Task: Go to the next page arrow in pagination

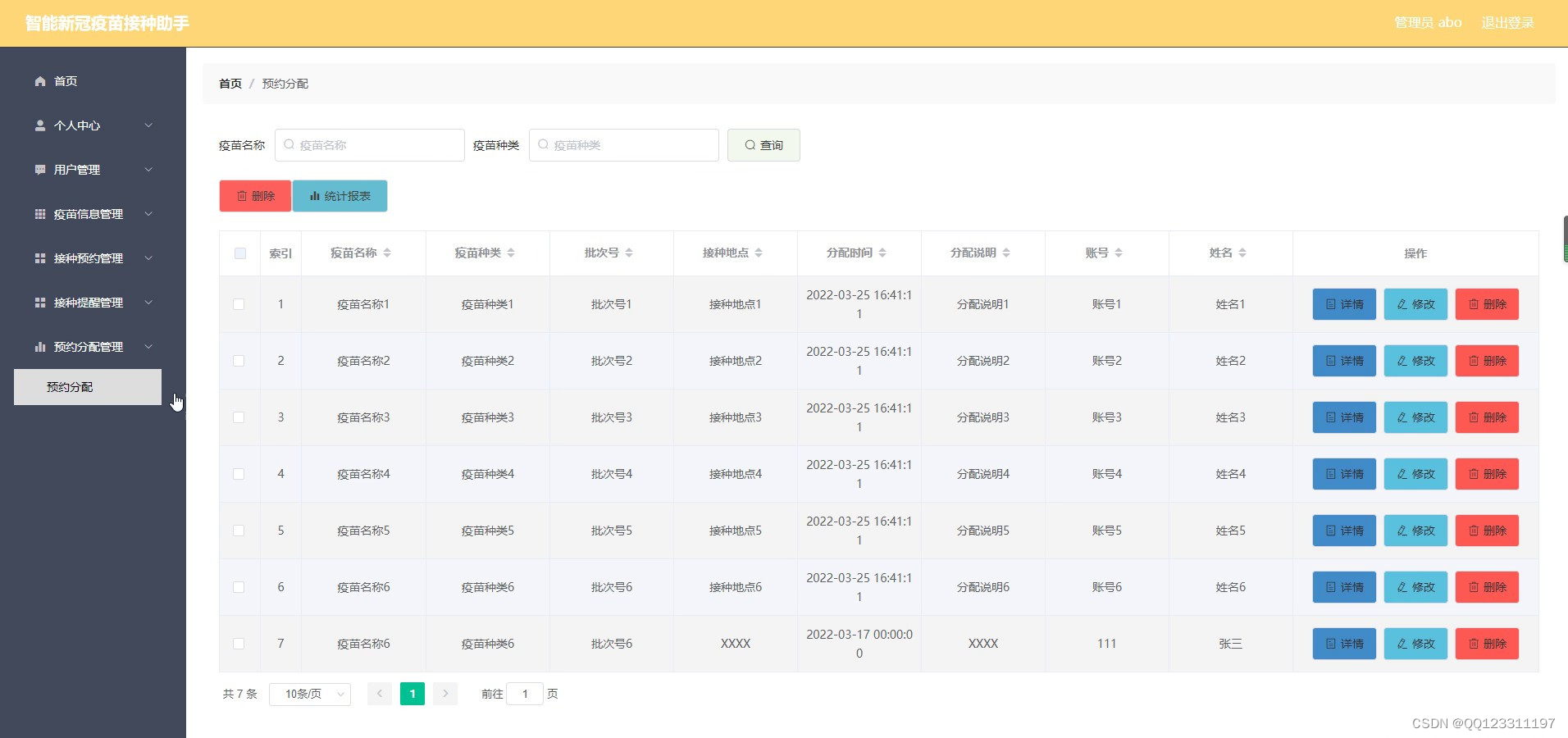Action: (445, 694)
